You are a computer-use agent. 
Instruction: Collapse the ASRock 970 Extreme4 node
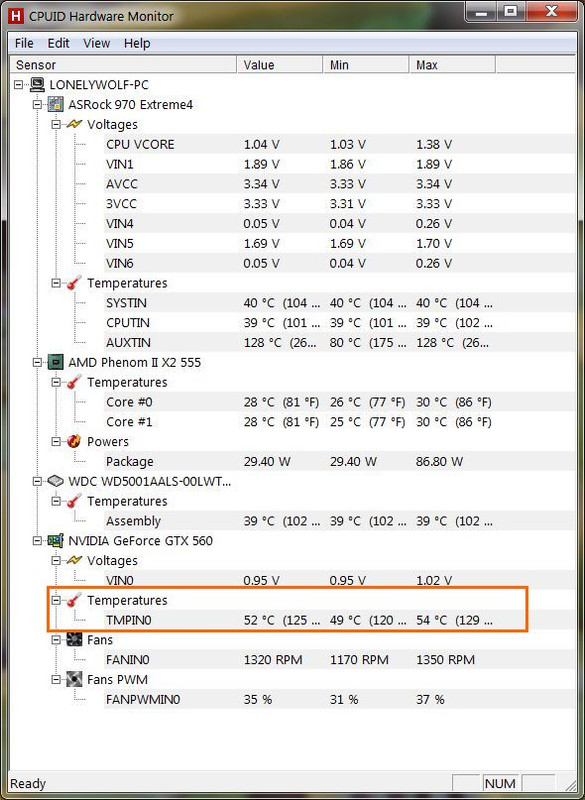(x=37, y=105)
